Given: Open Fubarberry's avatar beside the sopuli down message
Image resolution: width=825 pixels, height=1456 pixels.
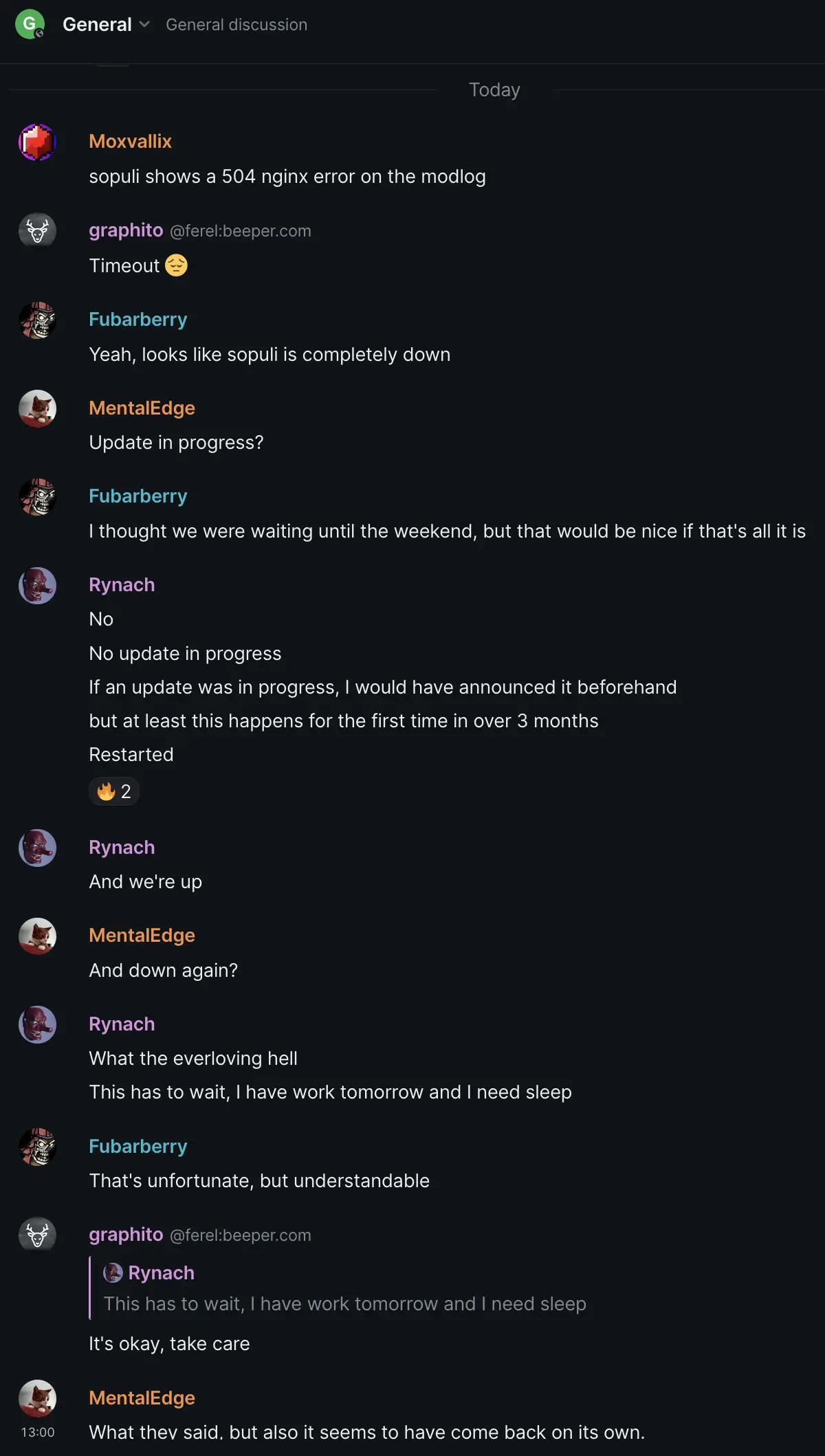Looking at the screenshot, I should point(37,320).
